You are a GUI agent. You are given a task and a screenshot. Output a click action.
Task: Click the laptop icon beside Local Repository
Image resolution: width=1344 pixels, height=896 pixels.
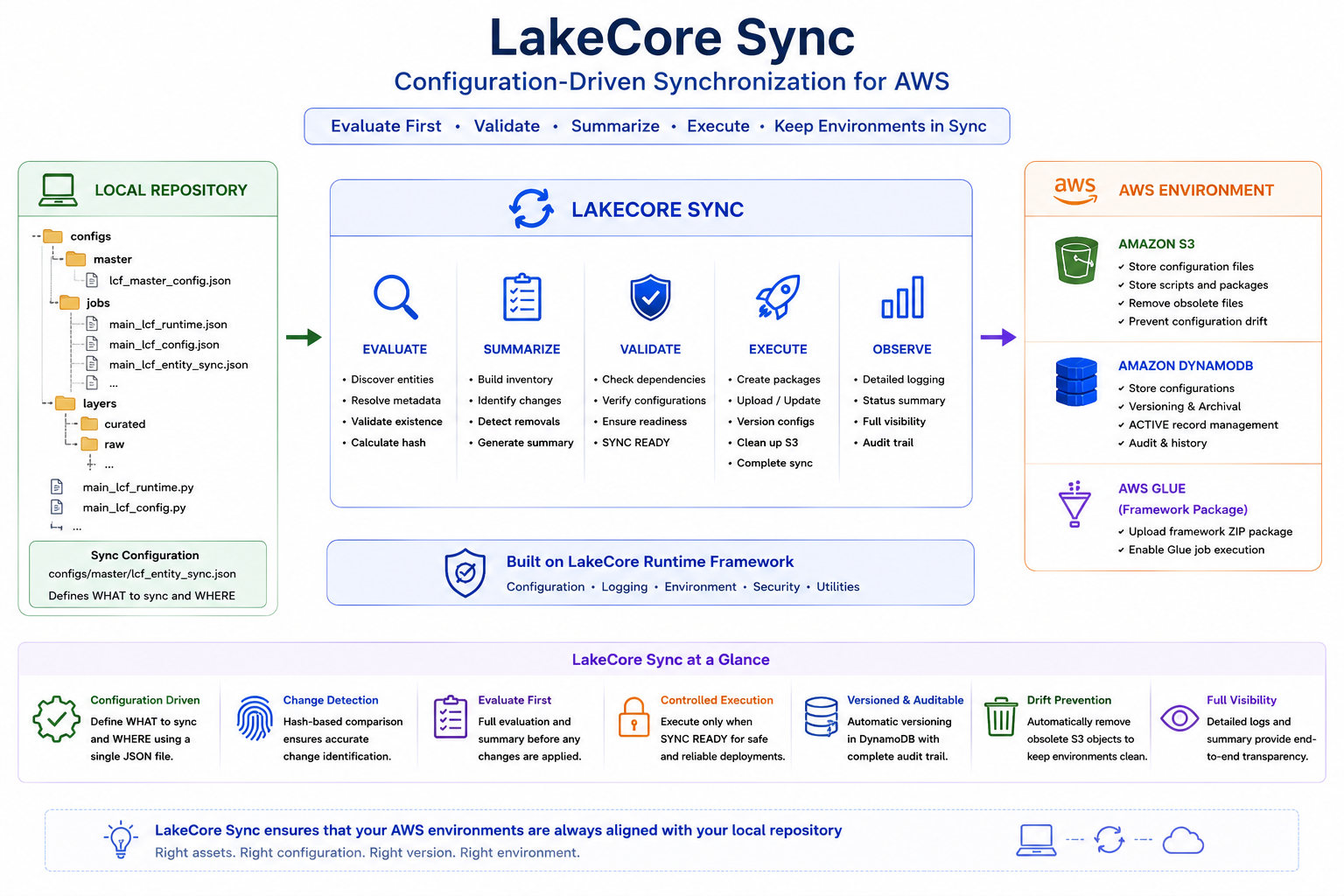[x=59, y=190]
